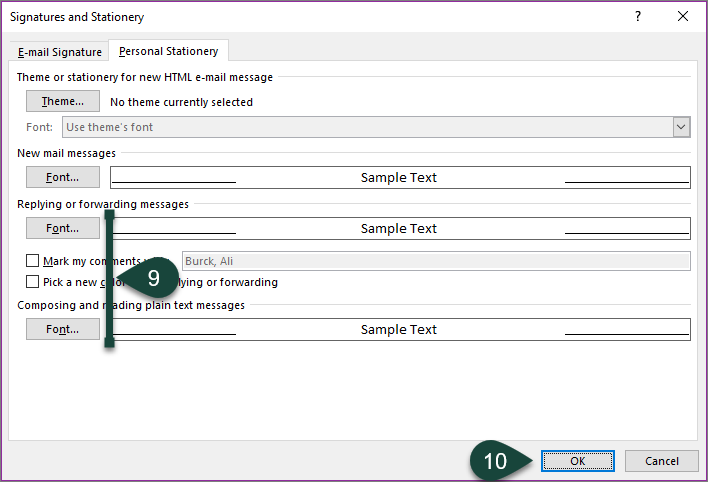Open Font... for plain text messages
This screenshot has width=708, height=482.
coord(63,329)
